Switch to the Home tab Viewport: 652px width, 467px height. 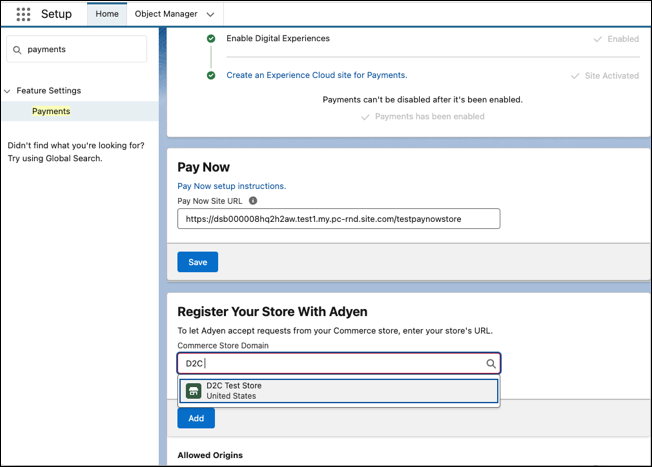(x=107, y=14)
